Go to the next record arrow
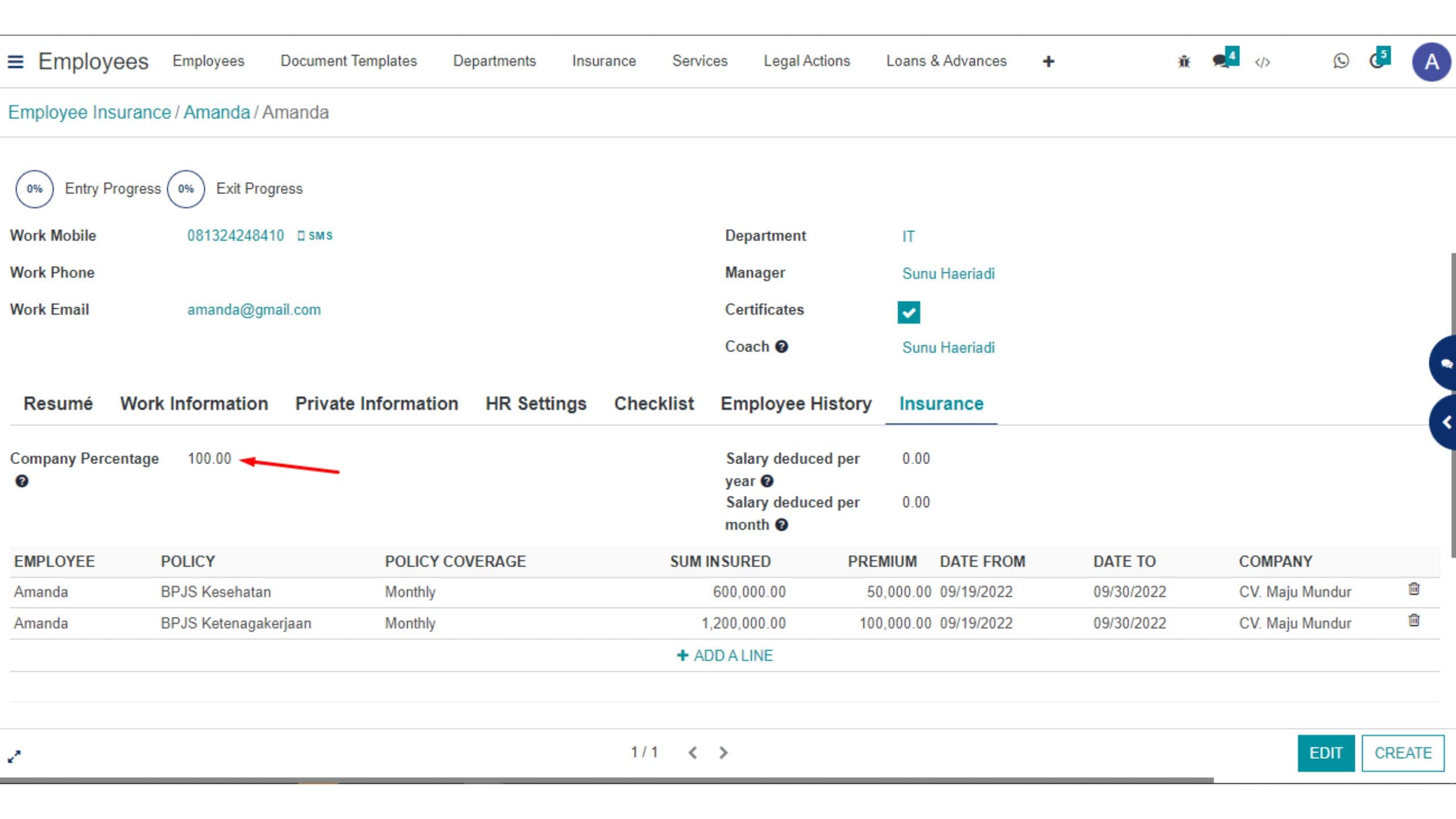1456x819 pixels. pyautogui.click(x=723, y=753)
